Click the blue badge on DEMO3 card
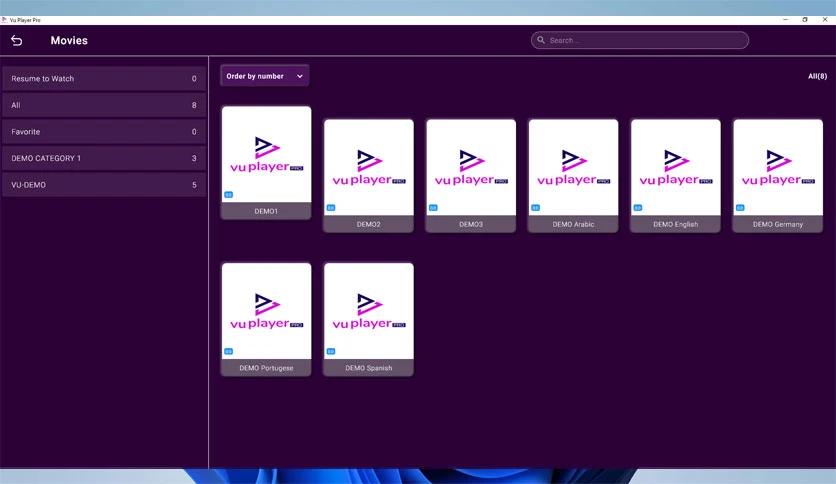 433,208
